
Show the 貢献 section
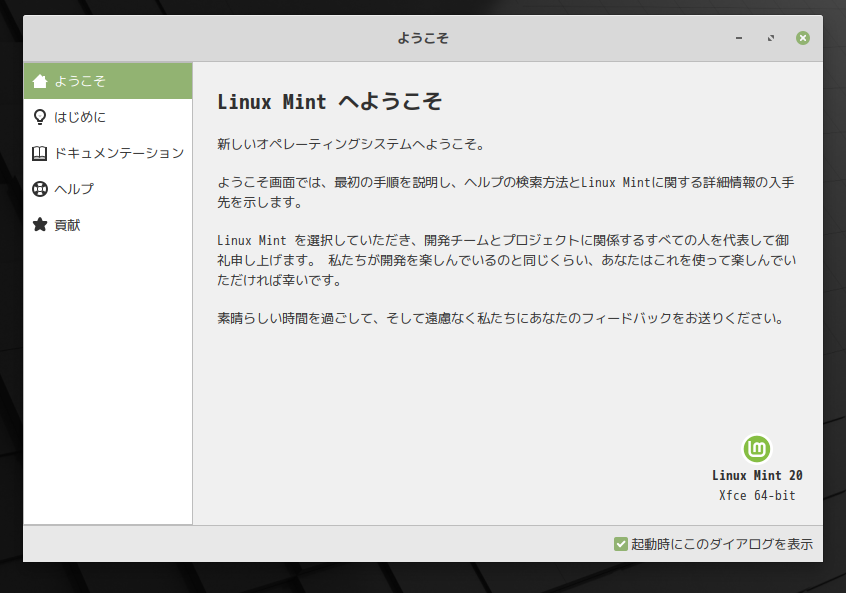coord(108,225)
